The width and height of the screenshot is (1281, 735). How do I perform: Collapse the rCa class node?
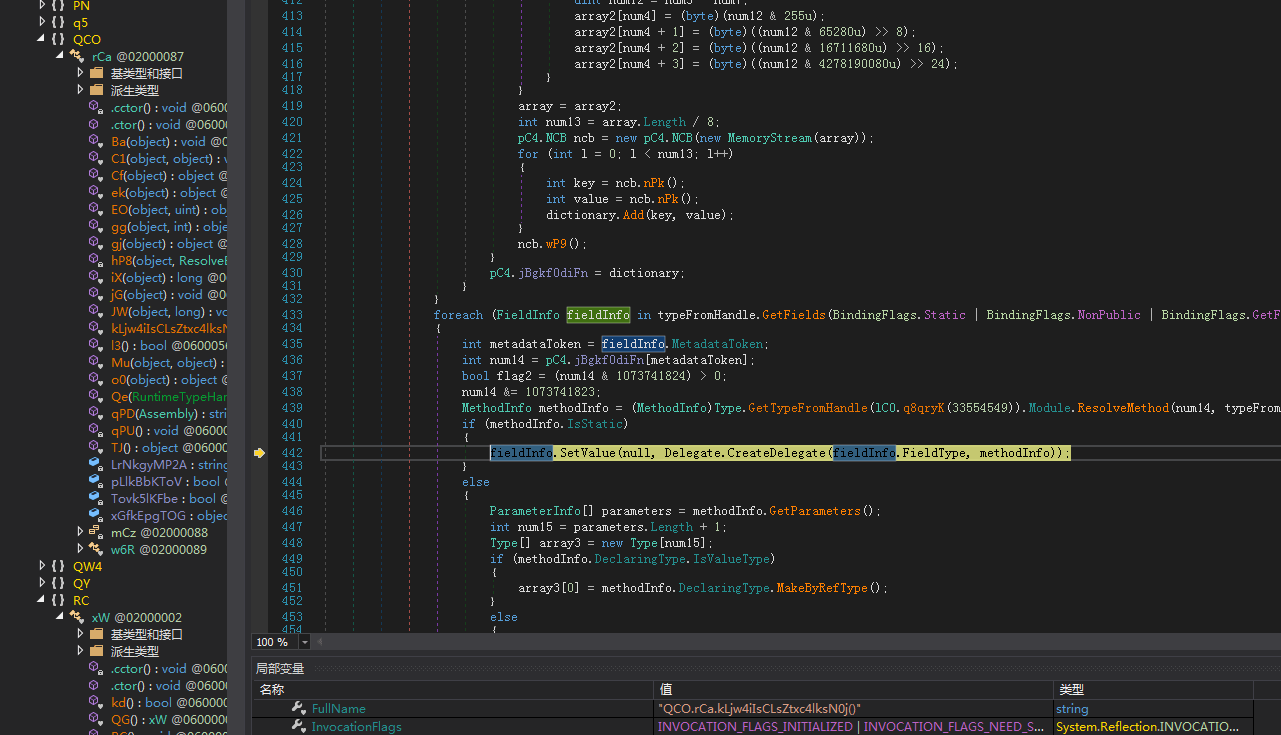[61, 57]
